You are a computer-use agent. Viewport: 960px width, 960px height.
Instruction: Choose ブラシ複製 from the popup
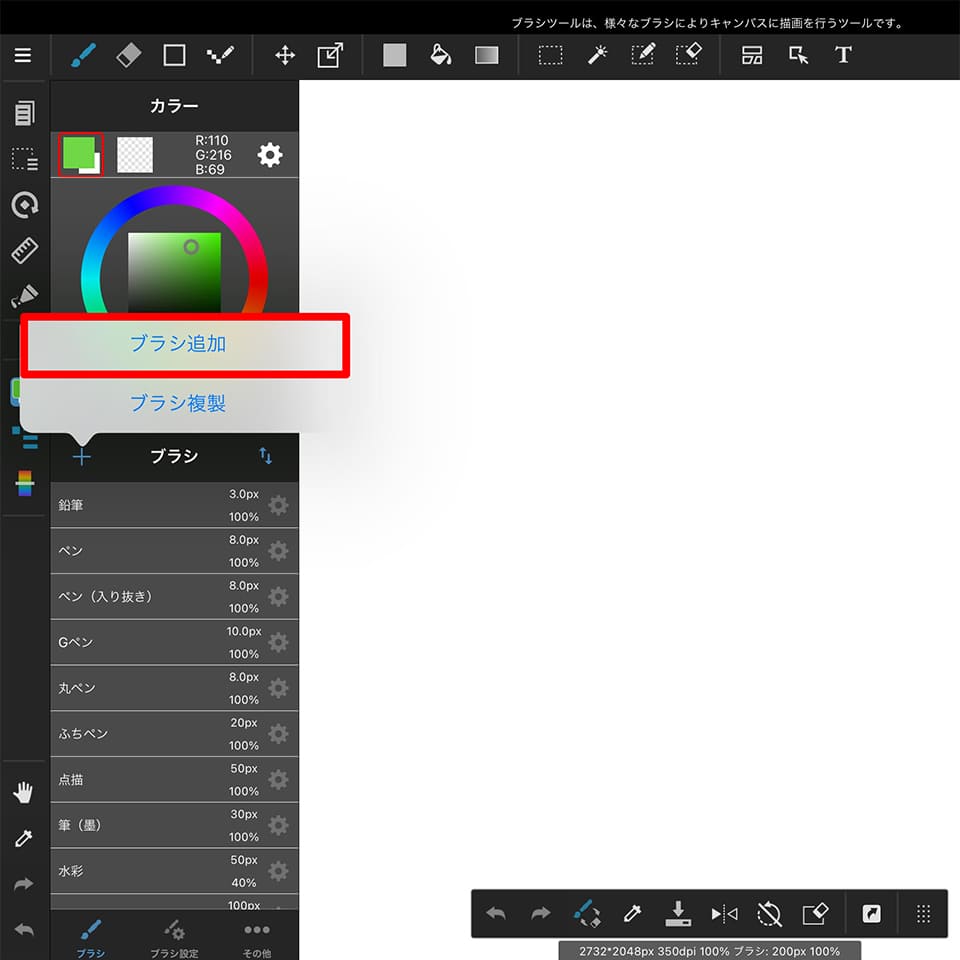click(178, 403)
